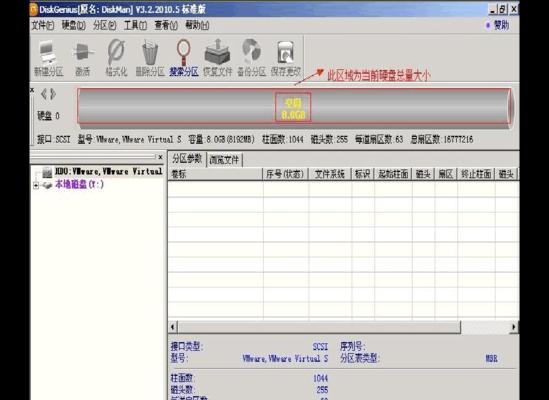
Task: Restore the DiskGenius window size
Action: (x=502, y=9)
